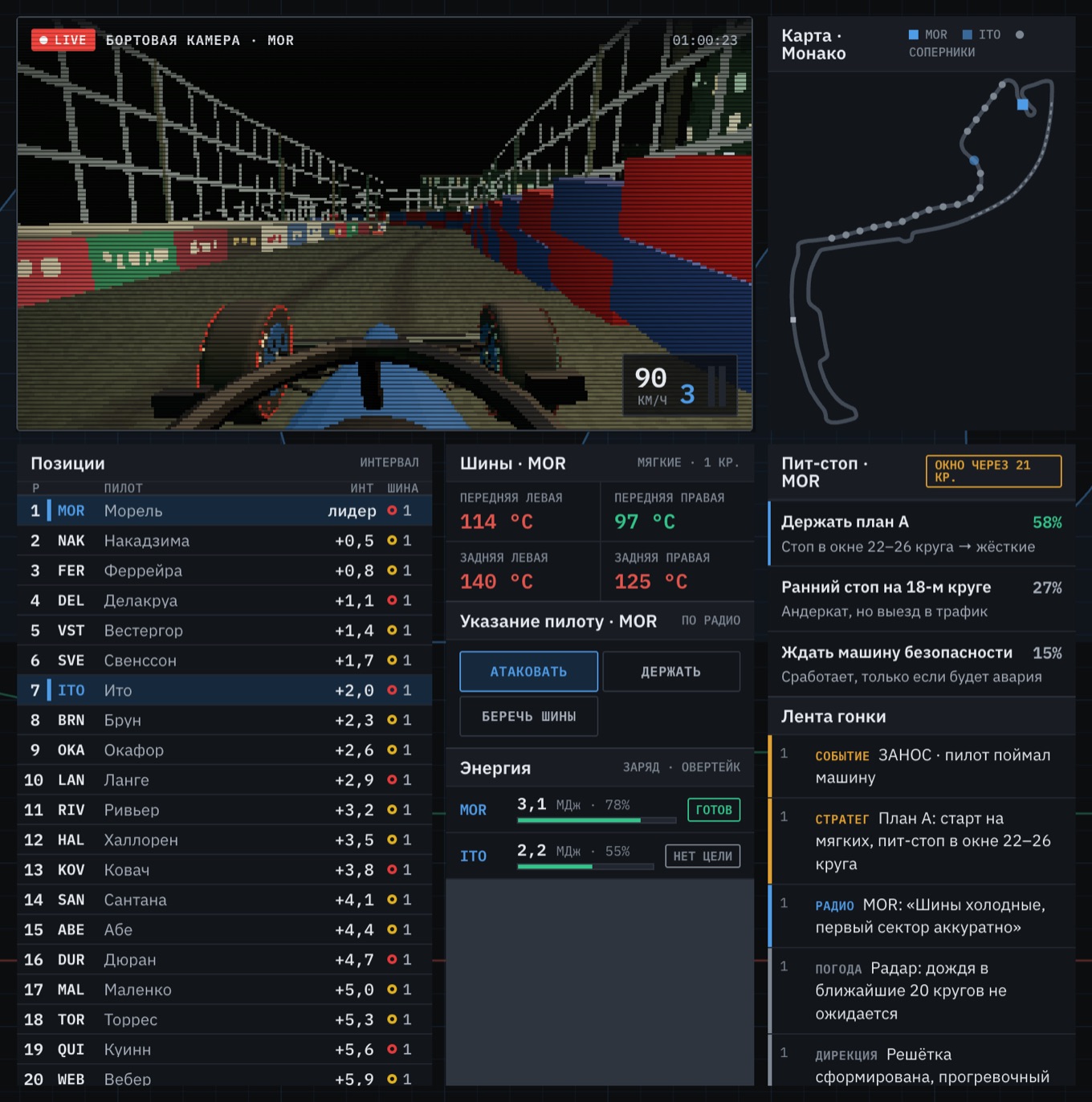This screenshot has height=1102, width=1092.
Task: Click the red tyre dot in Делакруа's row
Action: pos(392,600)
